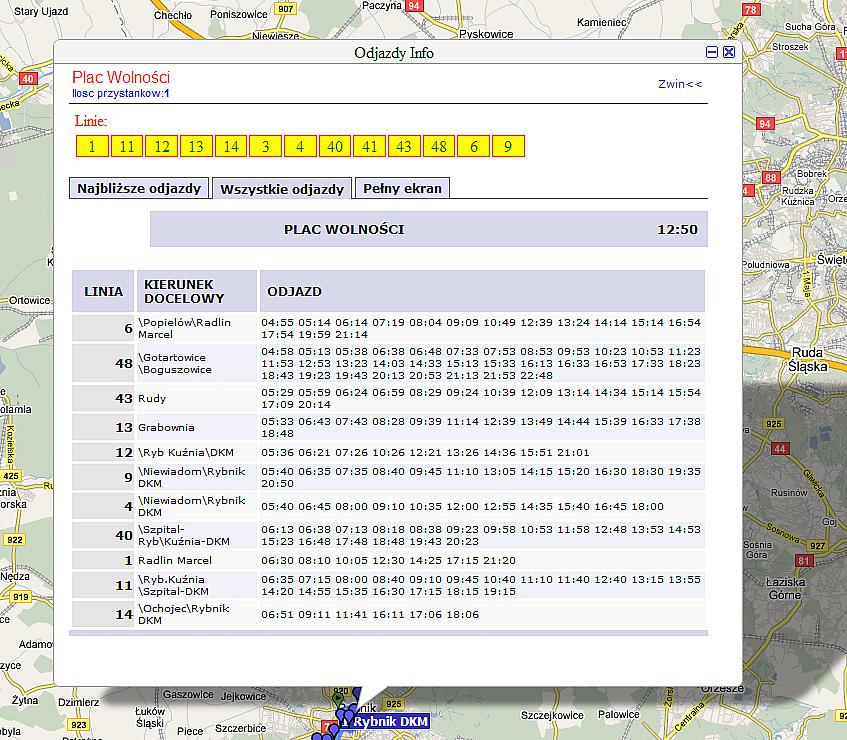Select line 6 yellow box
Screen dimensions: 847x740
[473, 146]
